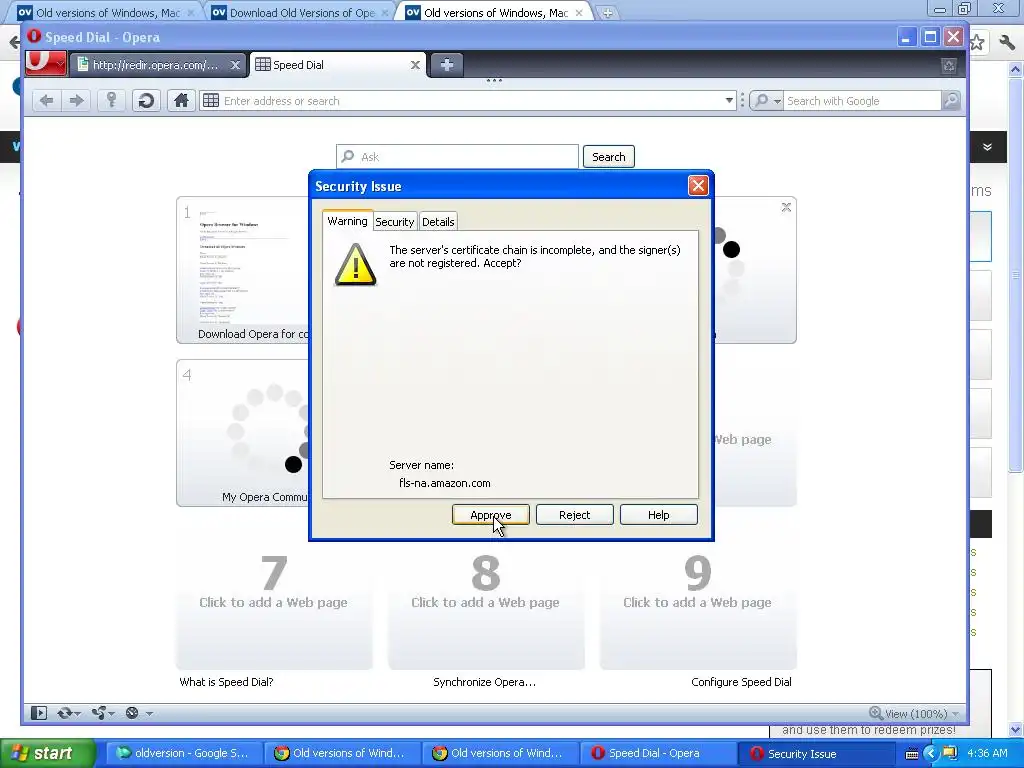Remove the speed dial entry with its X
This screenshot has width=1024, height=768.
coord(786,207)
